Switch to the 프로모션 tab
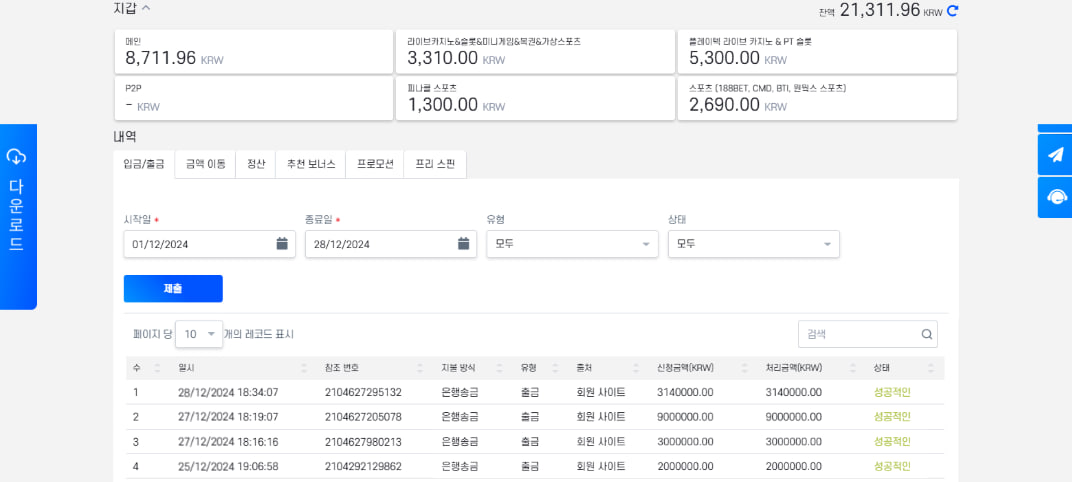 (x=375, y=164)
